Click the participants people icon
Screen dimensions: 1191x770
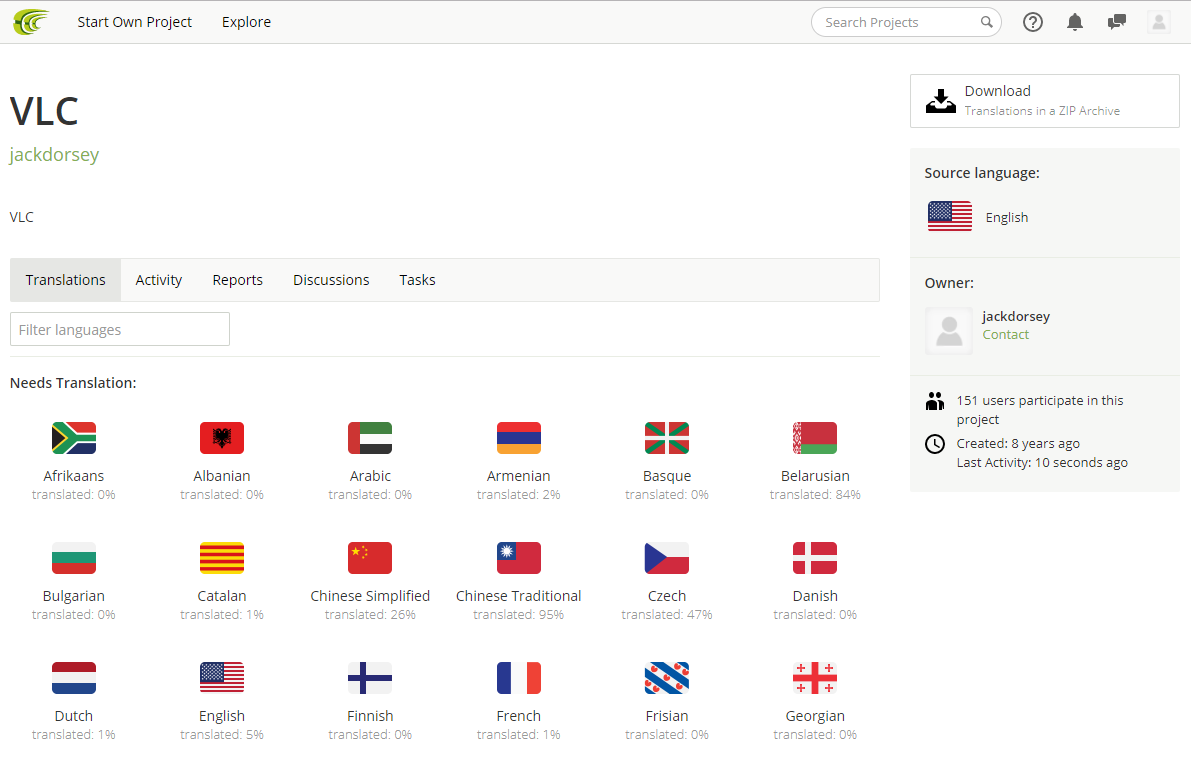click(x=935, y=401)
